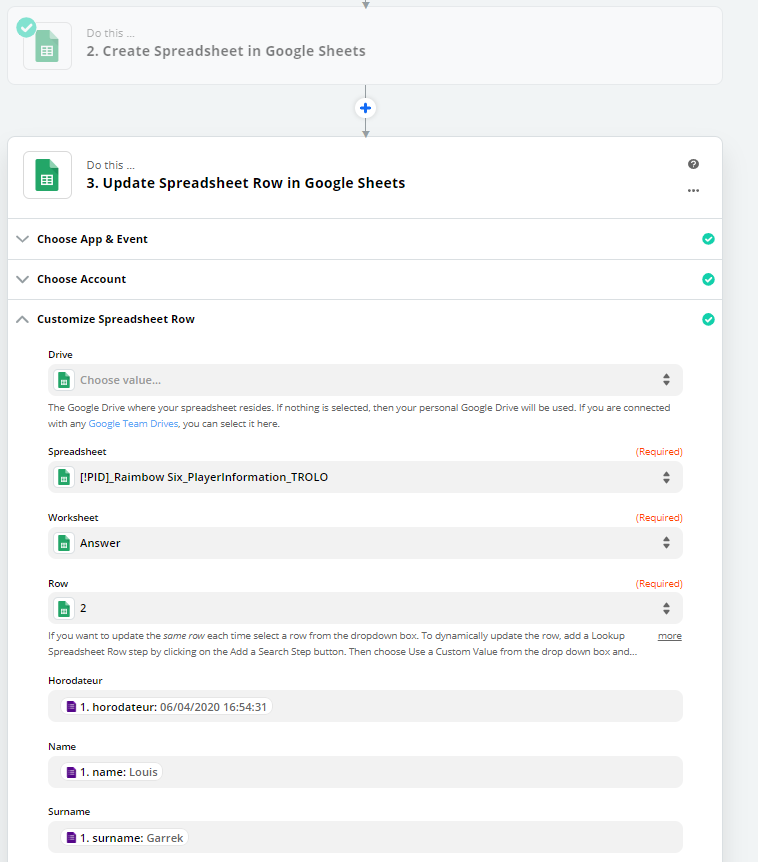Open the Spreadsheet dropdown selector
The width and height of the screenshot is (758, 862).
coord(365,477)
